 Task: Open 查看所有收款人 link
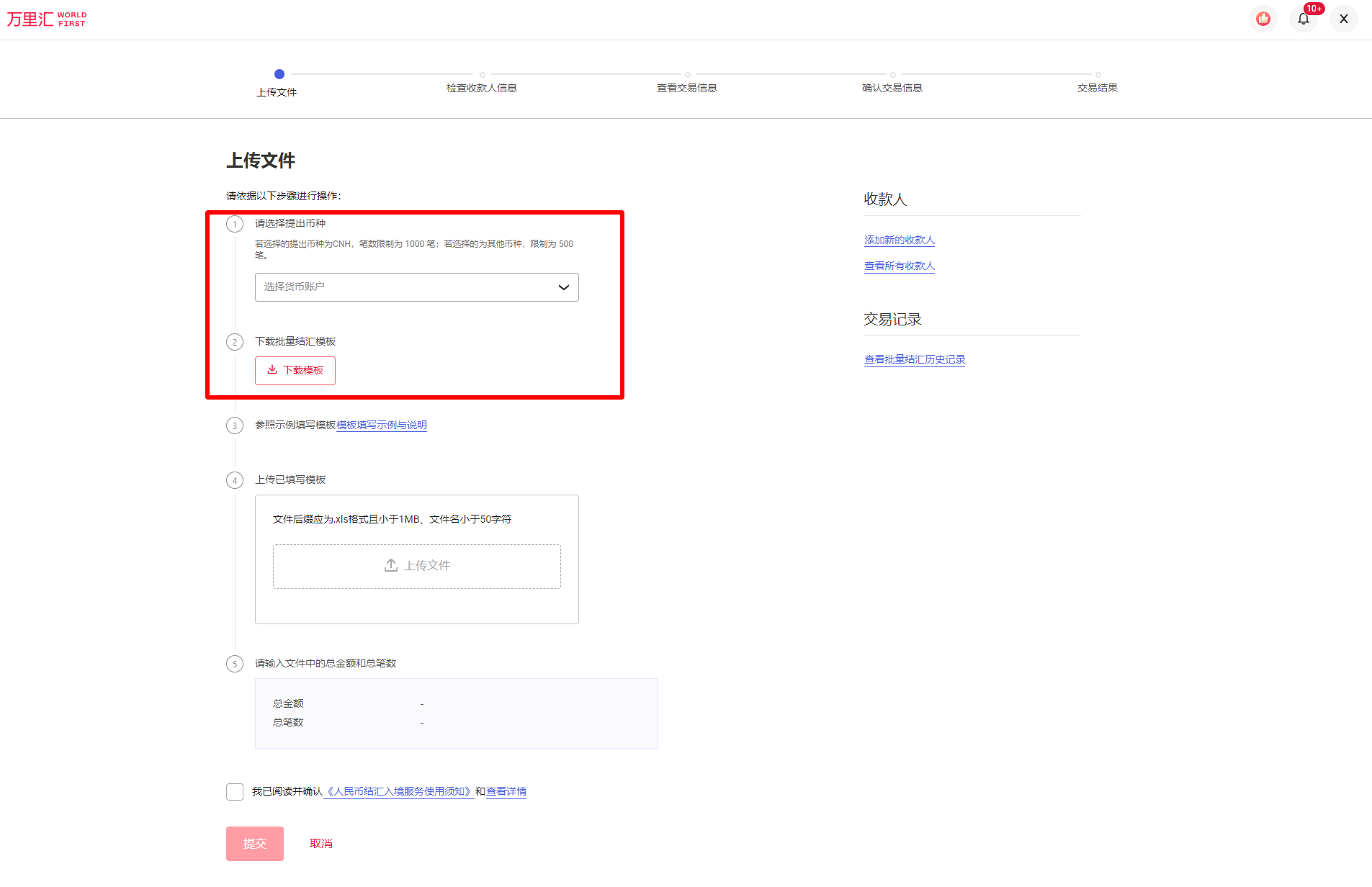[899, 266]
